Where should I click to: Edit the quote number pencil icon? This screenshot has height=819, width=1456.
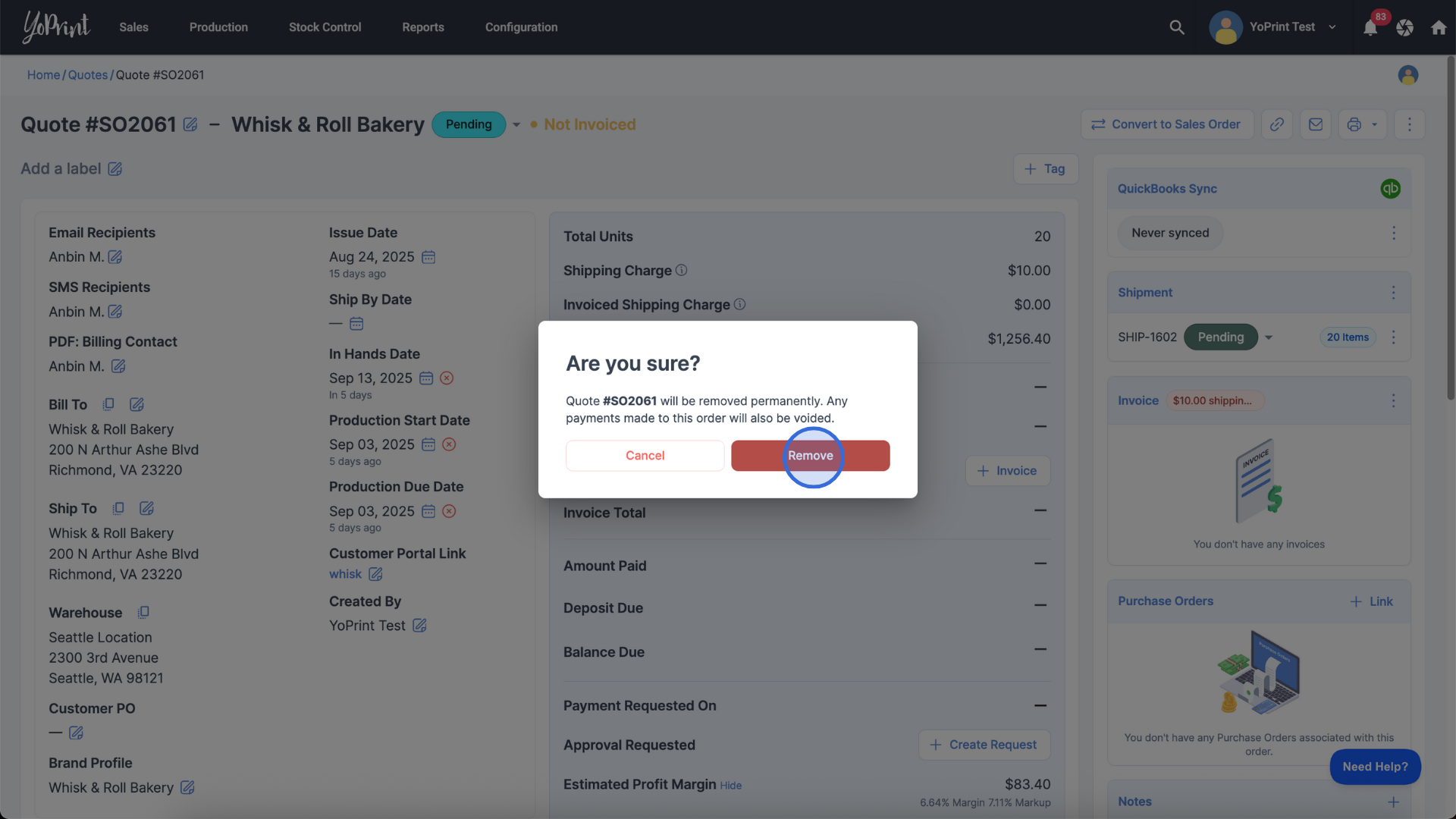pyautogui.click(x=190, y=124)
